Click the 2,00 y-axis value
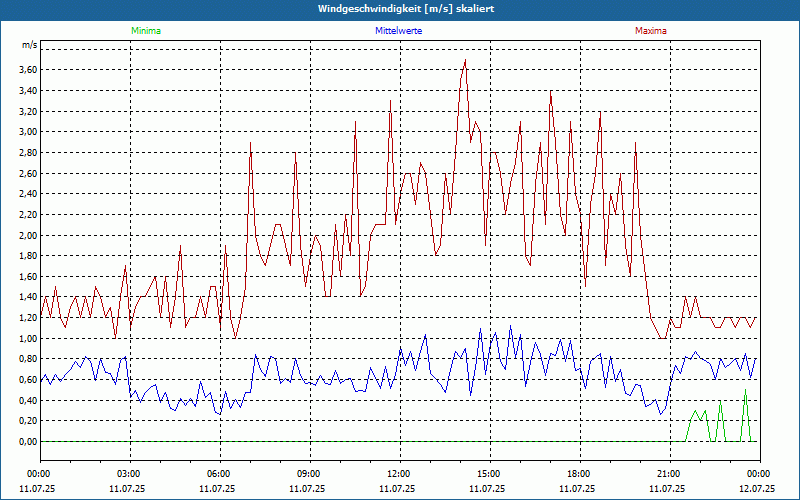Image resolution: width=800 pixels, height=500 pixels. tap(28, 235)
